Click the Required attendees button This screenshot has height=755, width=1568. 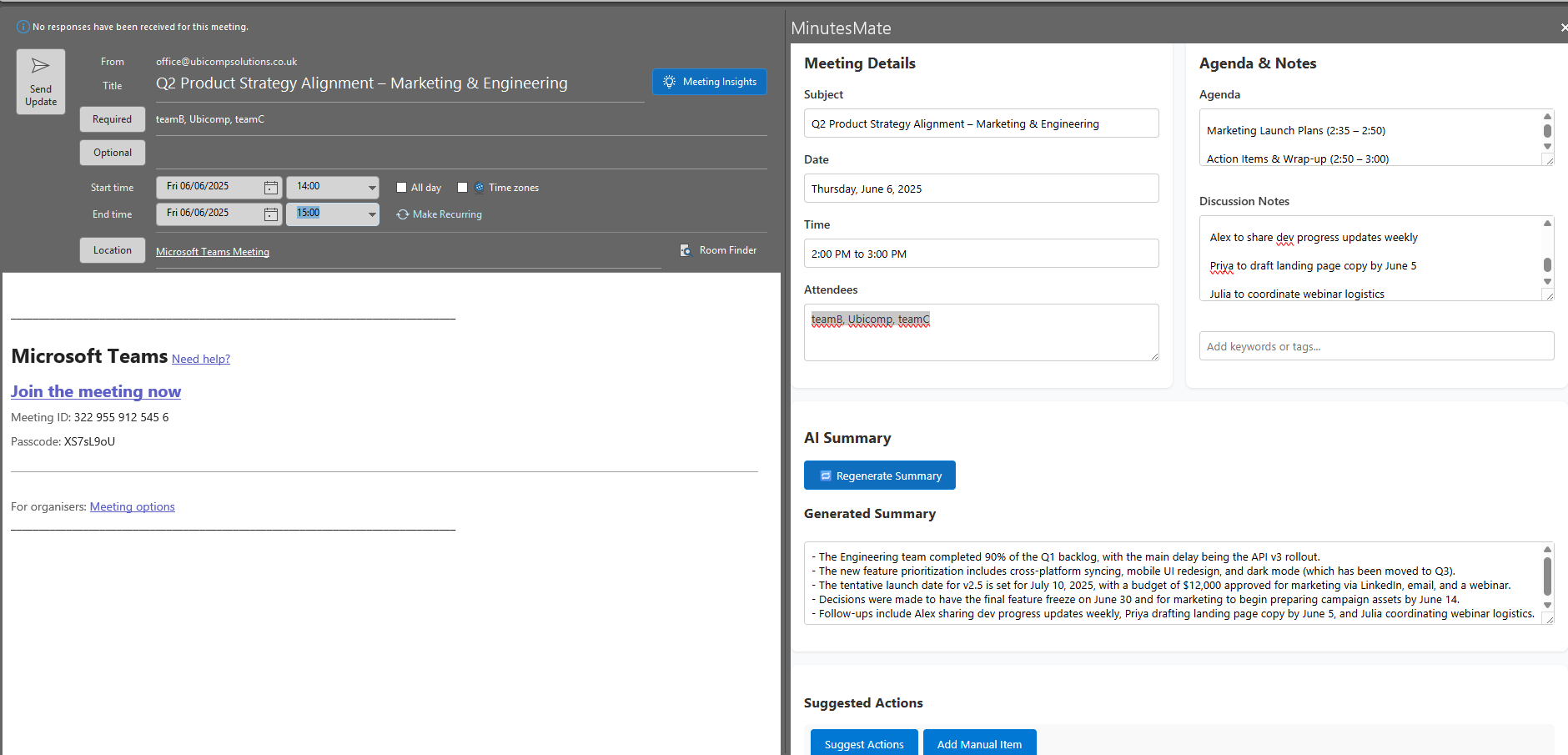pyautogui.click(x=113, y=119)
